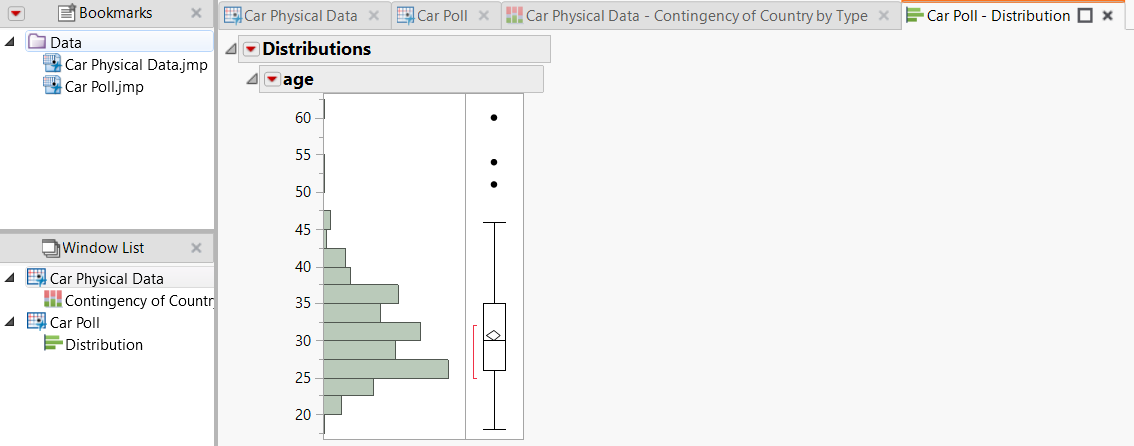Screen dimensions: 1134x446
Task: Click the Car Physical Data table icon in Window List
Action: (x=37, y=278)
